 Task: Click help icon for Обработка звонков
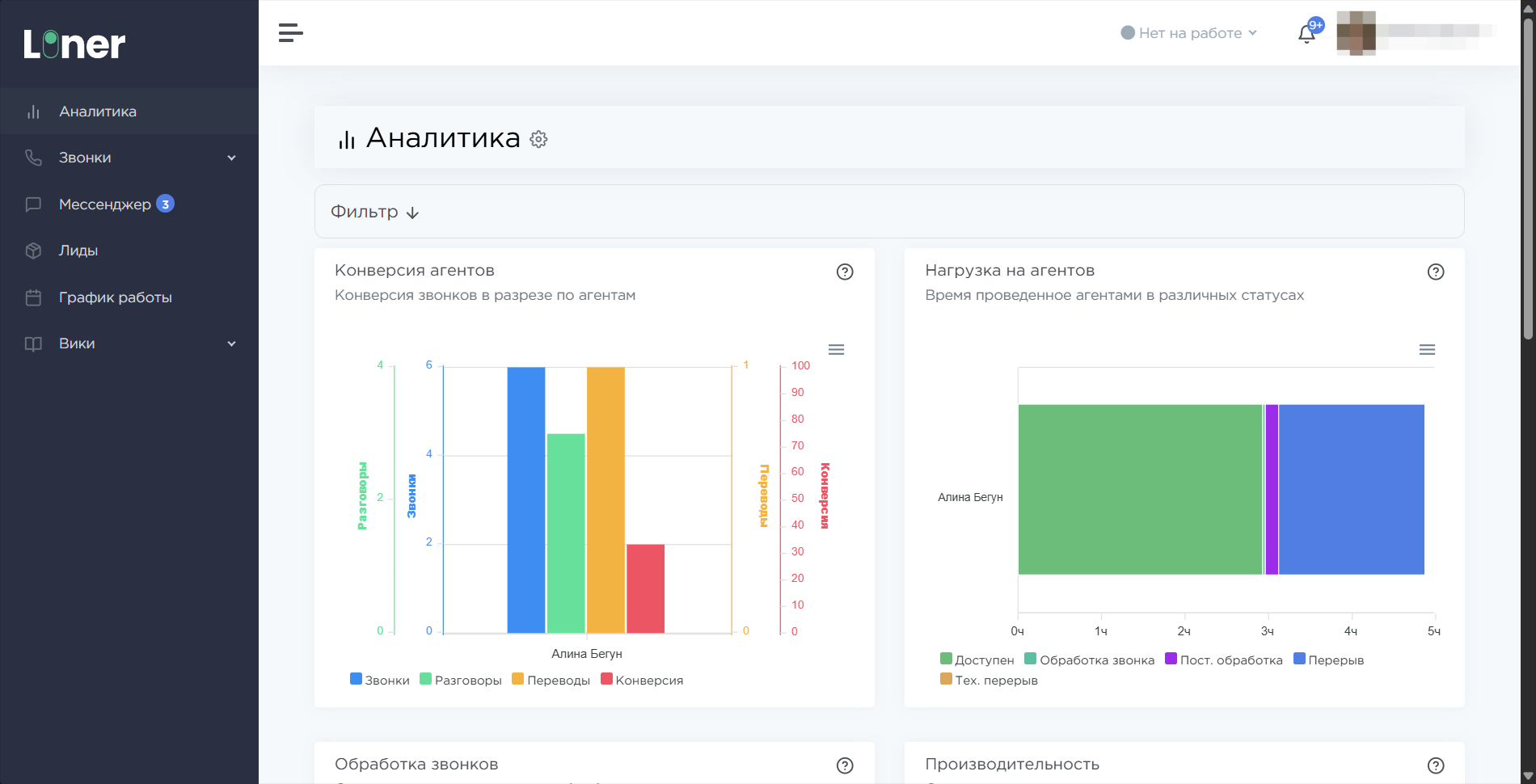(845, 765)
